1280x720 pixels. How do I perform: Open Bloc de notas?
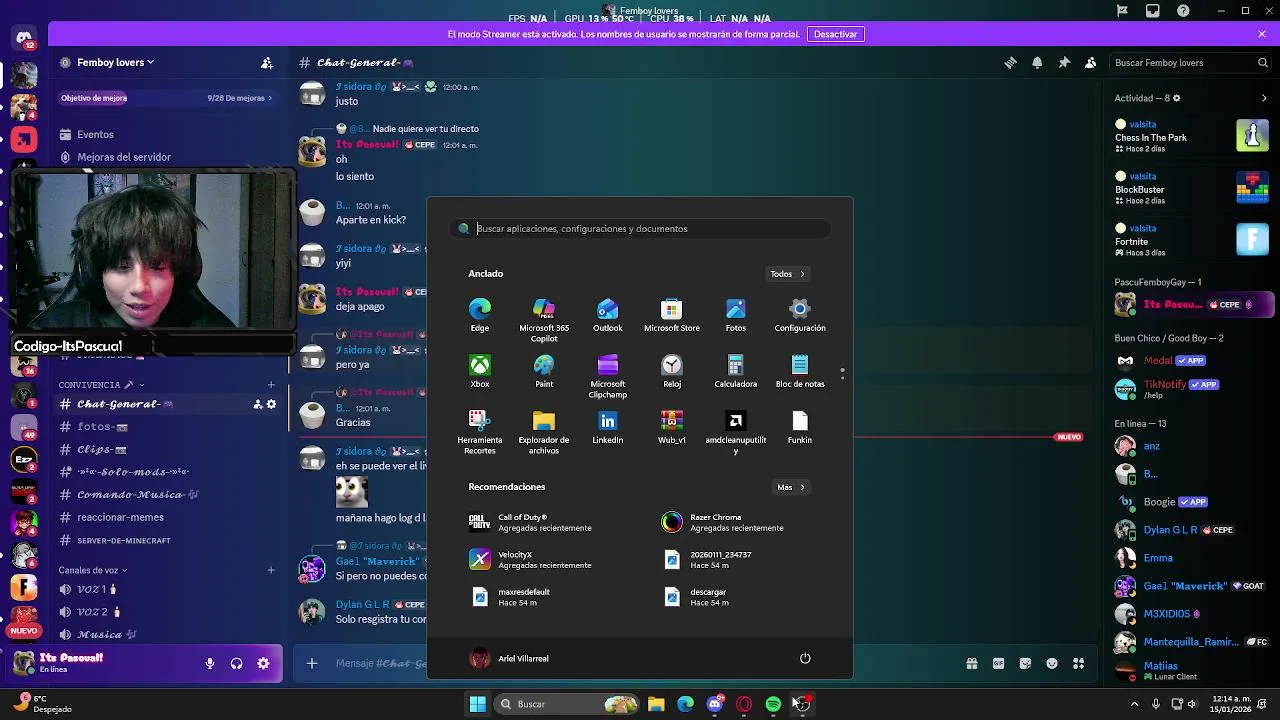tap(800, 371)
